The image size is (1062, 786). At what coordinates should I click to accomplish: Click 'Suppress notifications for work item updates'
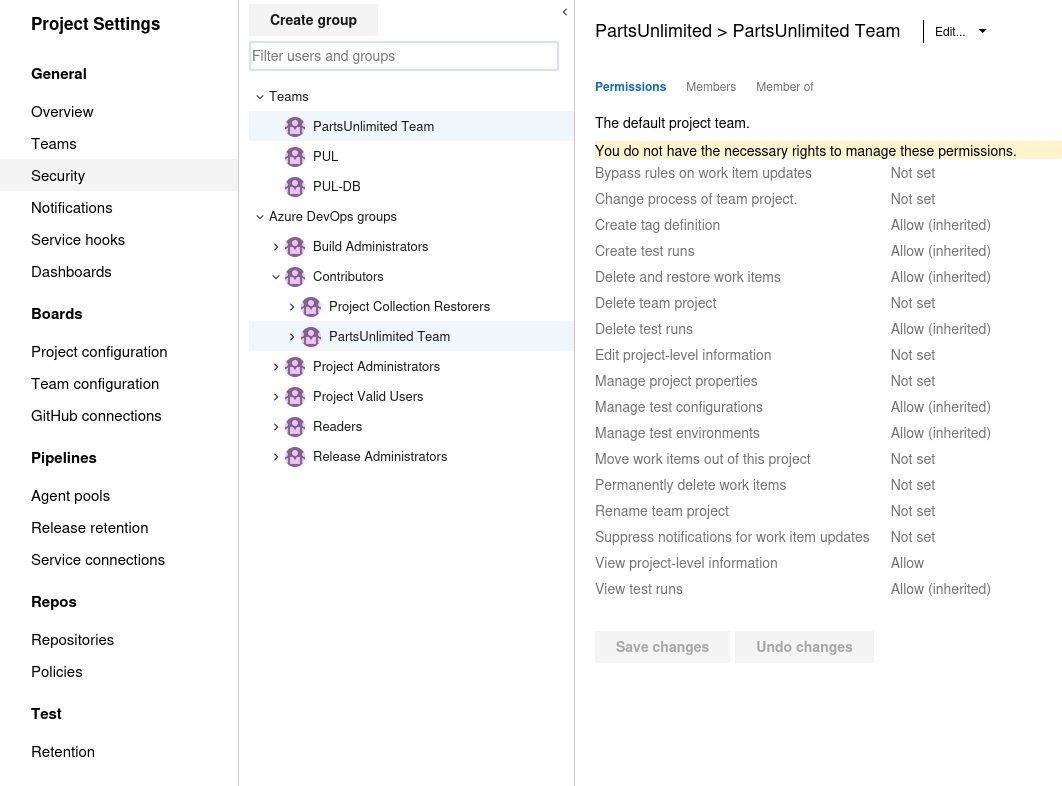pyautogui.click(x=732, y=537)
